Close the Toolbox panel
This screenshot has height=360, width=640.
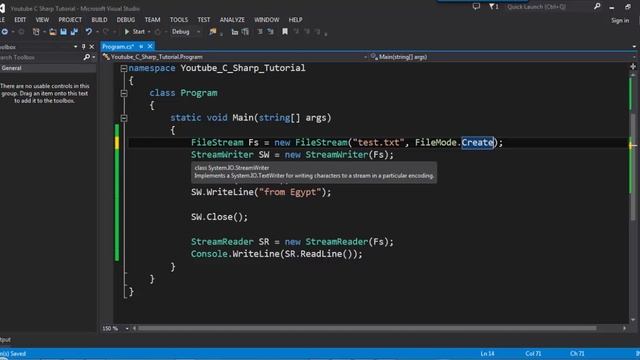click(91, 47)
